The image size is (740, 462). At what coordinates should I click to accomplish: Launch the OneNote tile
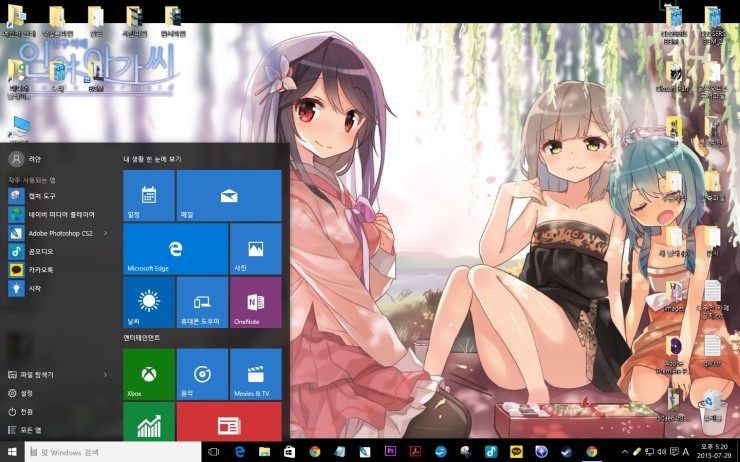[x=256, y=302]
